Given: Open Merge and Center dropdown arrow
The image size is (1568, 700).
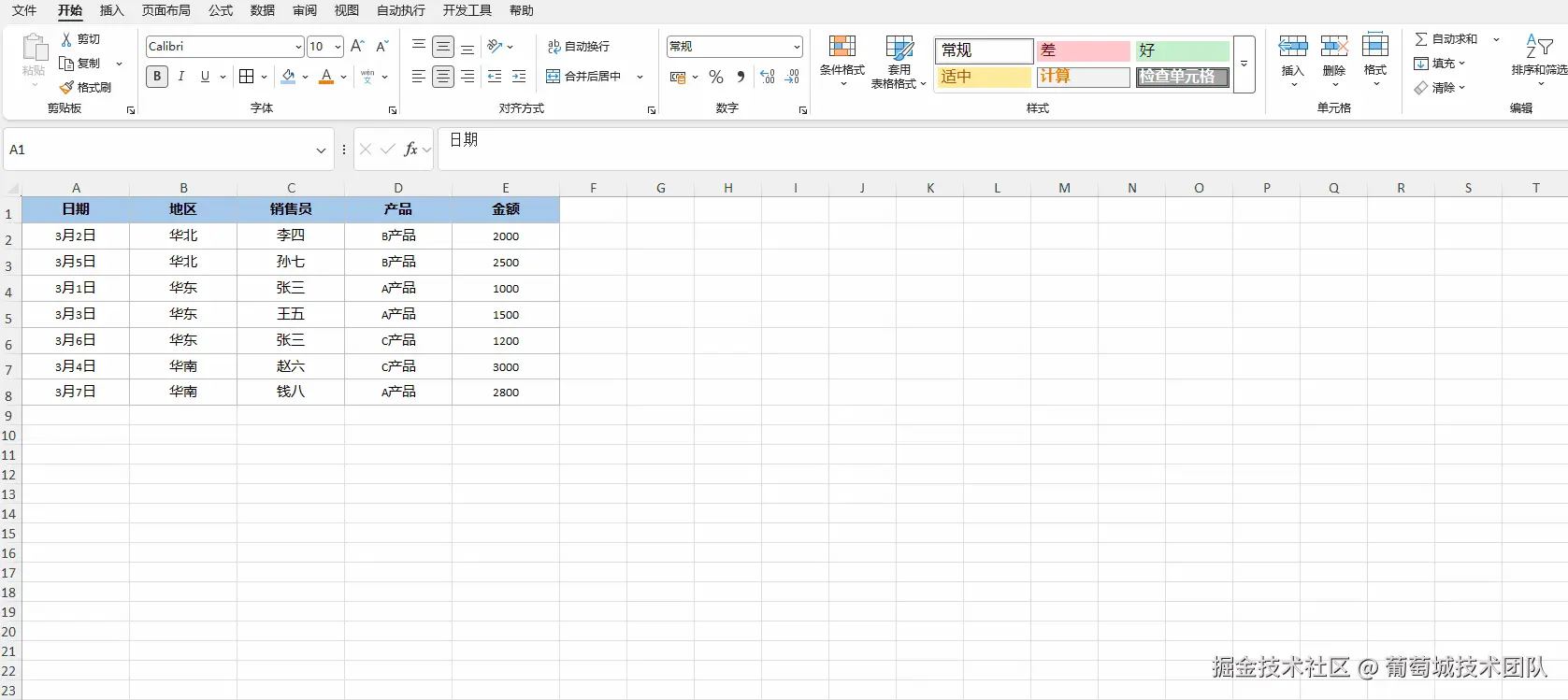Looking at the screenshot, I should point(640,77).
